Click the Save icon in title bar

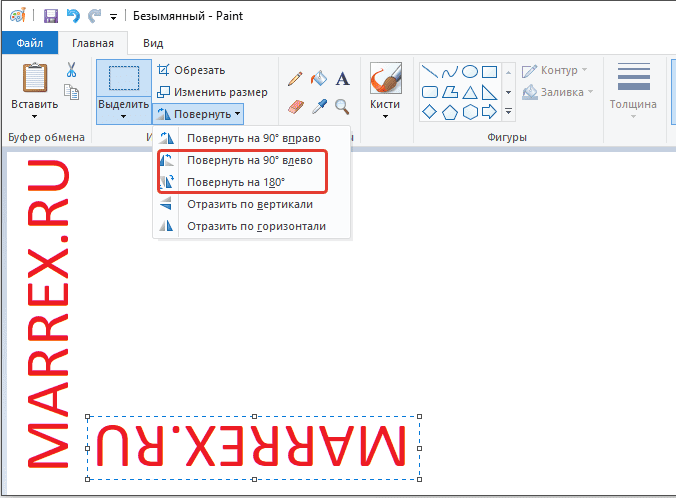(51, 16)
